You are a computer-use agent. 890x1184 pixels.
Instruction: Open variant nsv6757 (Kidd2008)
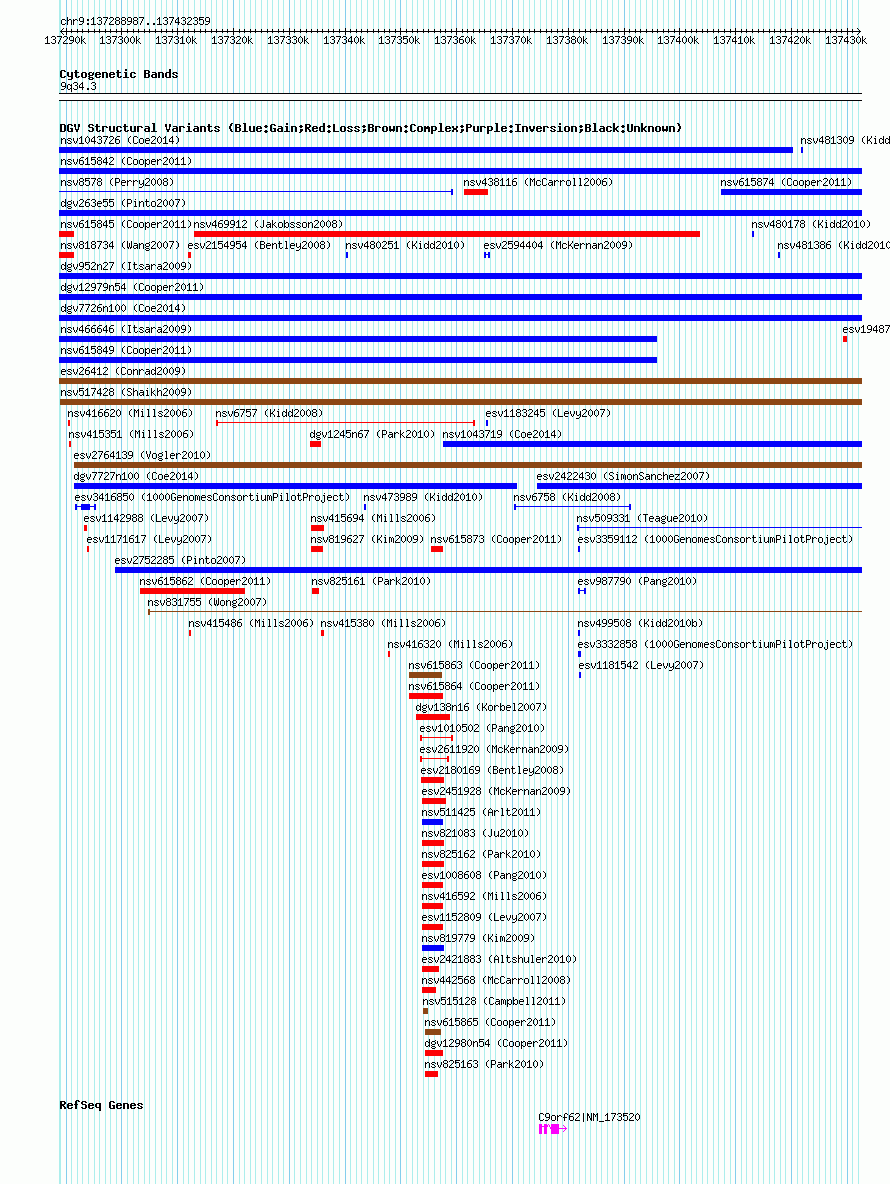269,414
